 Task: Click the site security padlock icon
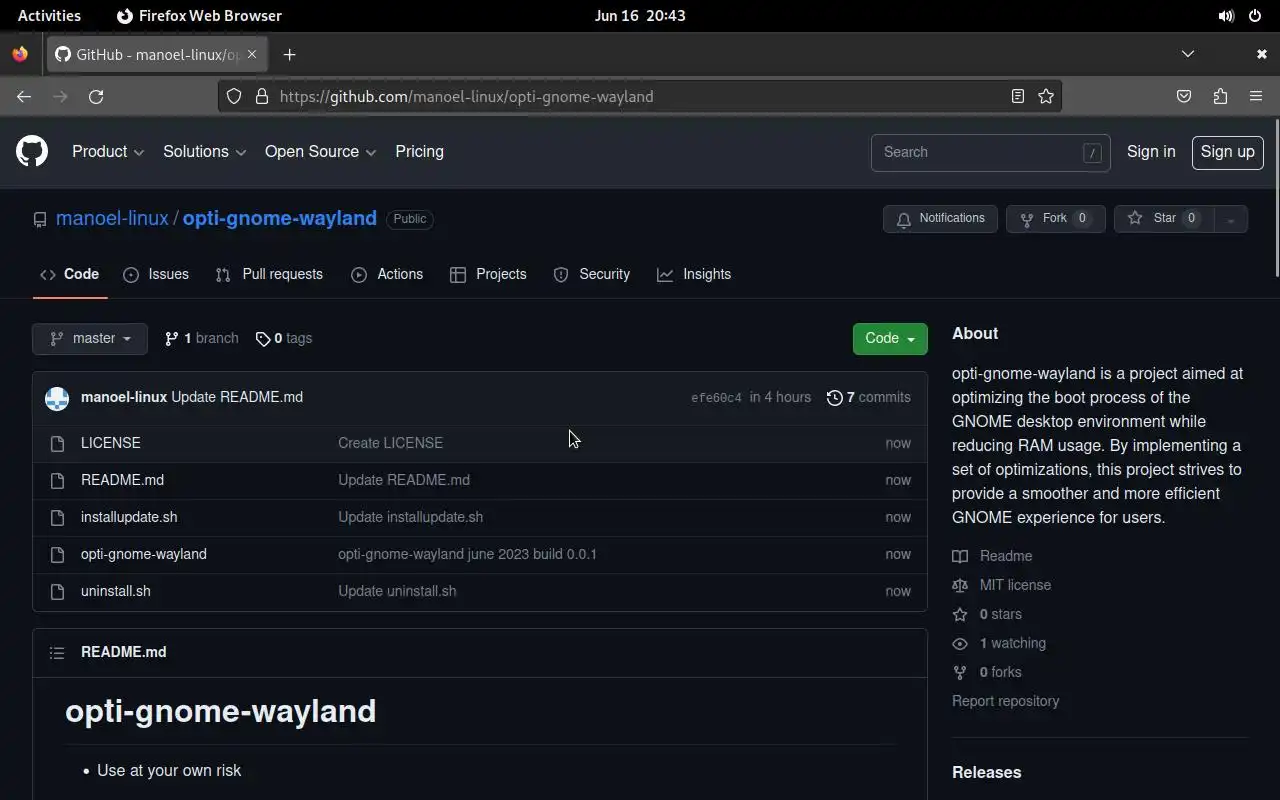[x=261, y=97]
